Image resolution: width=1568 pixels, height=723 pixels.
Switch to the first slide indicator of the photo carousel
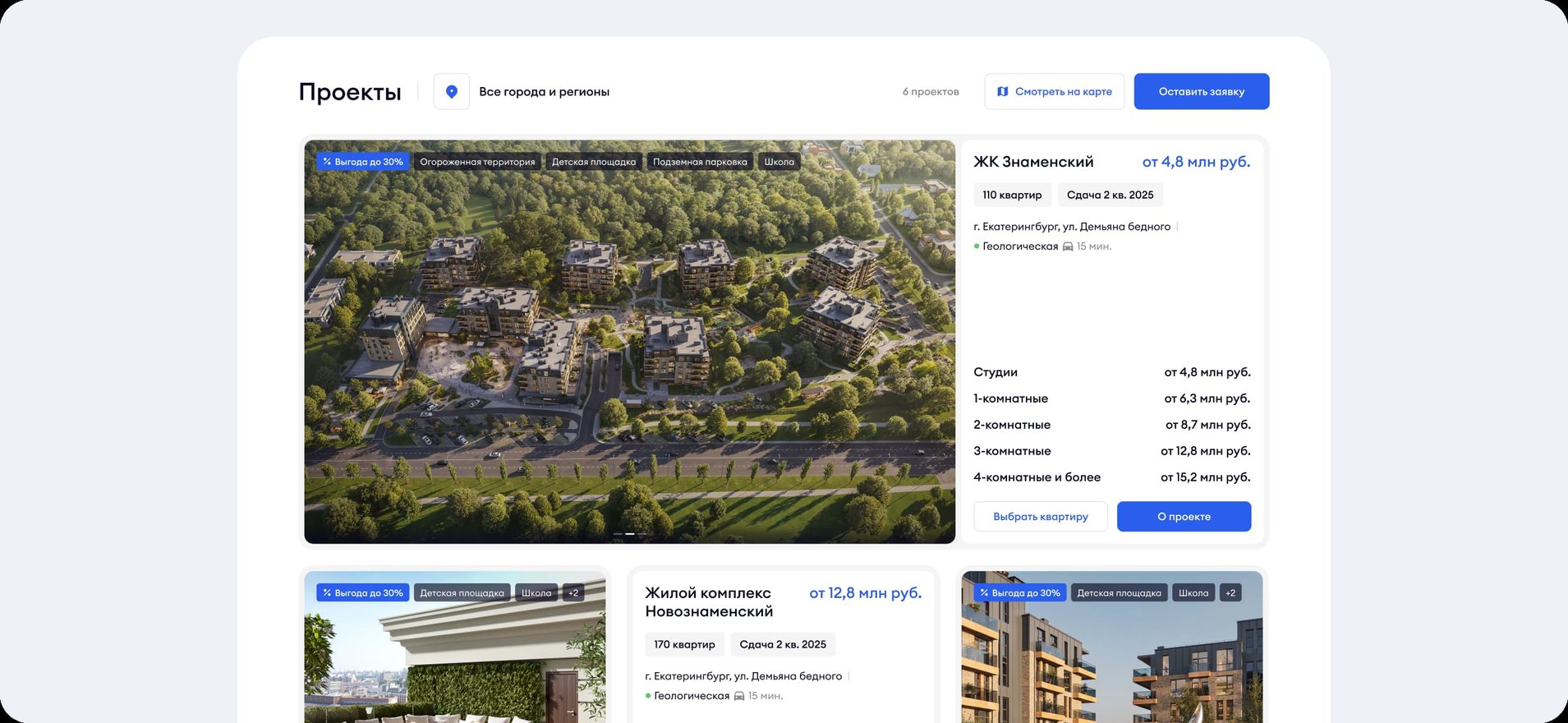pyautogui.click(x=618, y=534)
